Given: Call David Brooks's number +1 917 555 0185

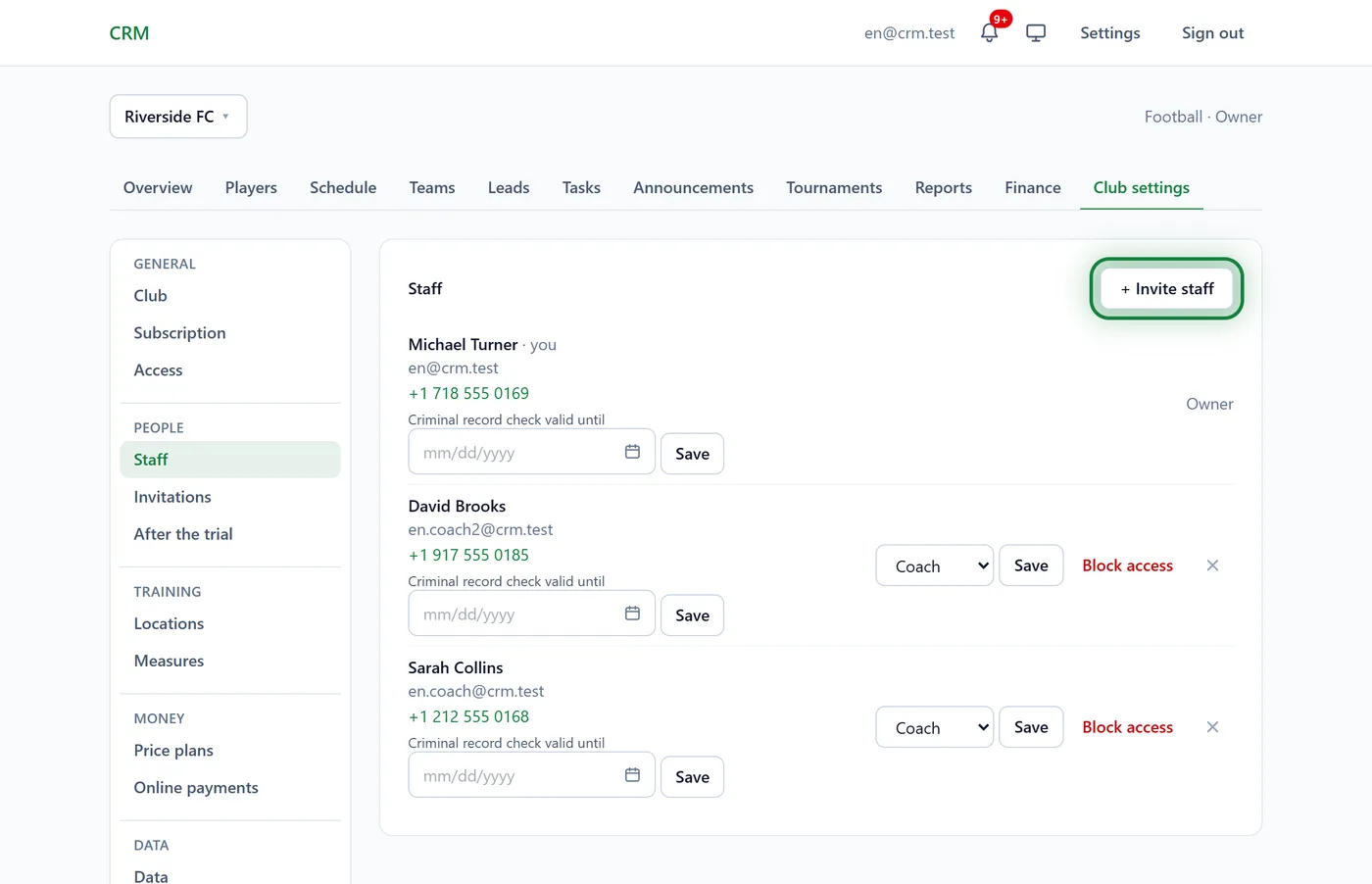Looking at the screenshot, I should coord(468,555).
